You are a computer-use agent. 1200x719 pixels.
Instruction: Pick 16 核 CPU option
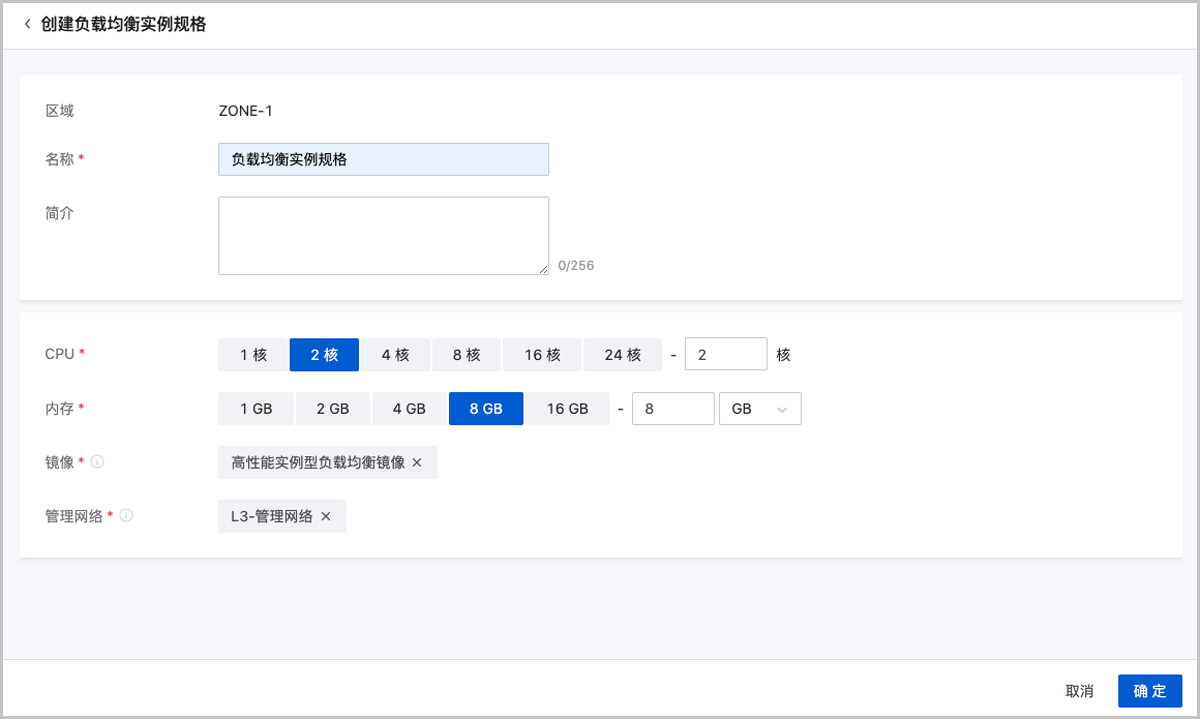coord(541,355)
